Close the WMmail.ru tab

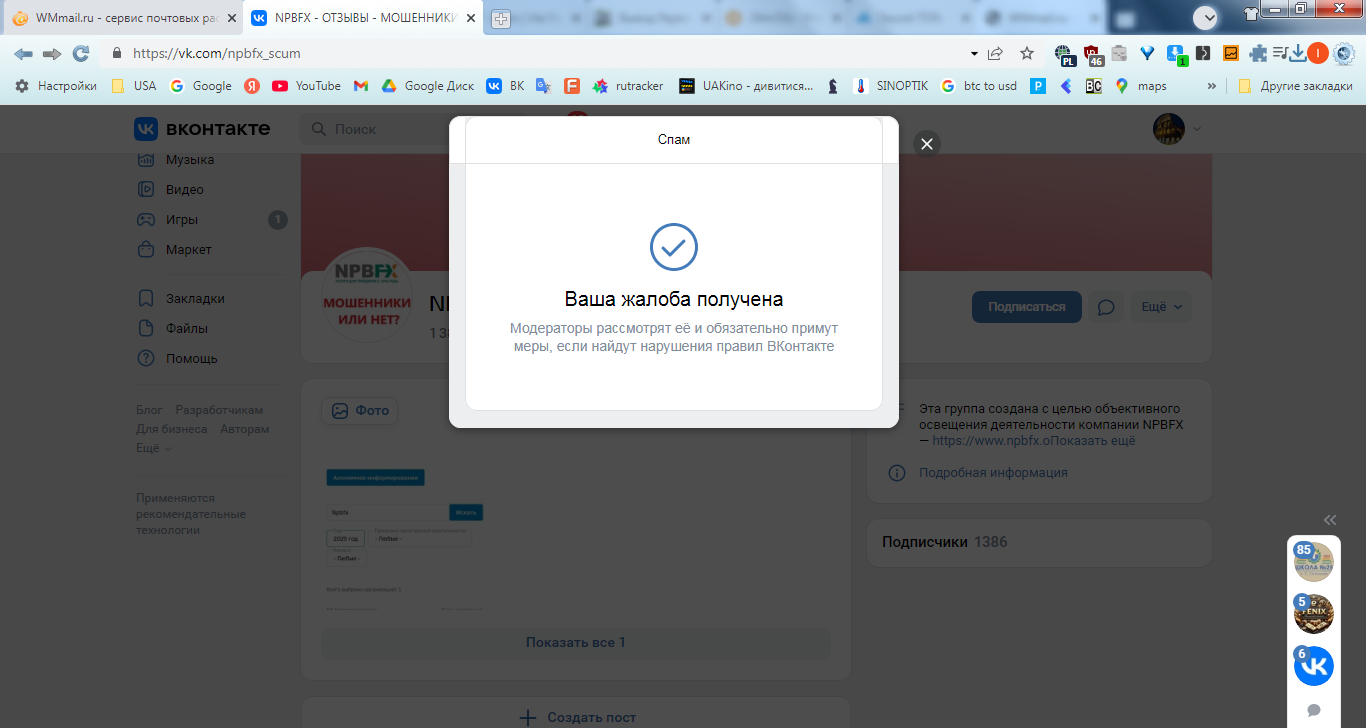tap(230, 18)
